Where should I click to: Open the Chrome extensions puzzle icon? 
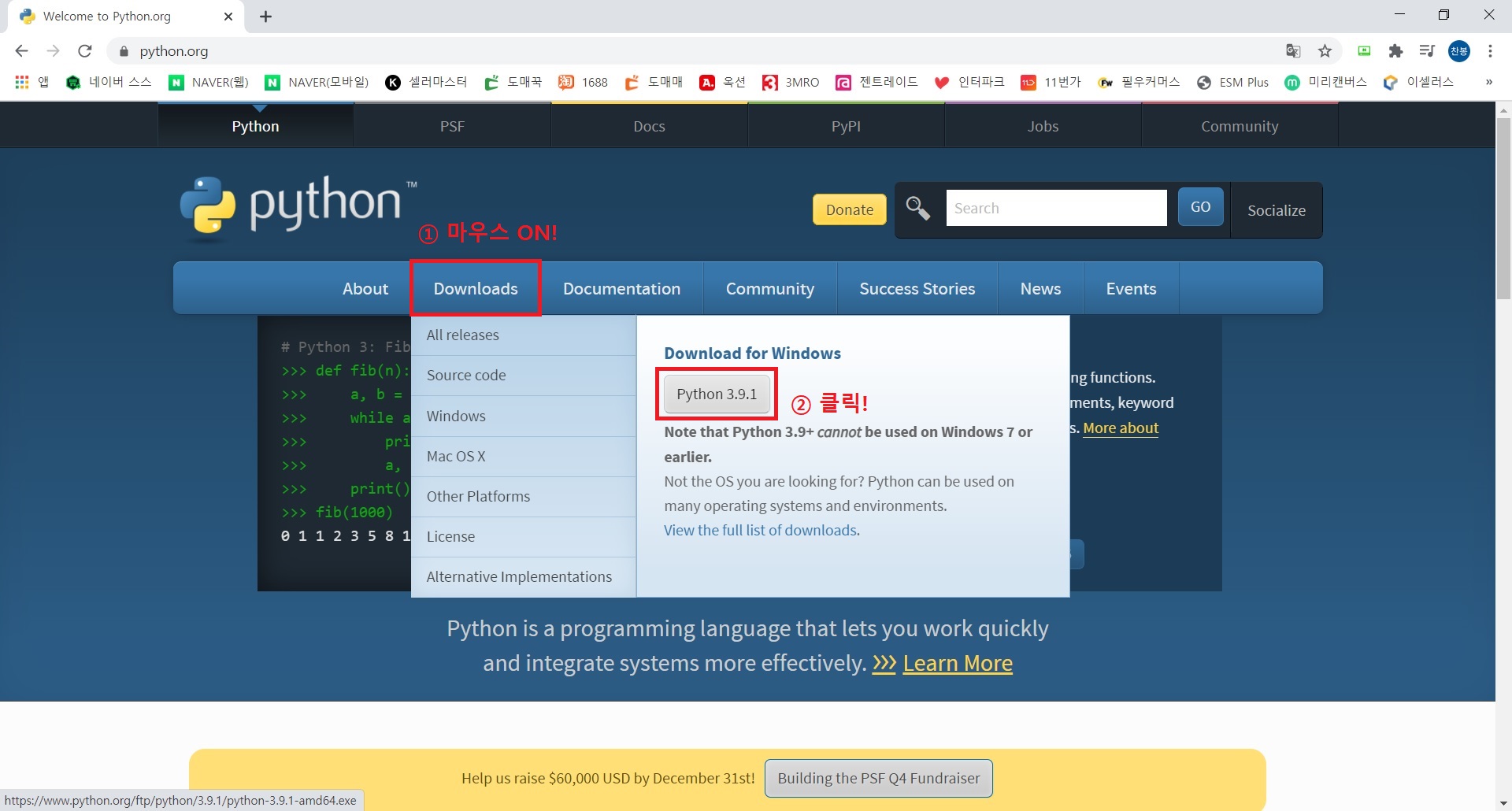point(1395,51)
